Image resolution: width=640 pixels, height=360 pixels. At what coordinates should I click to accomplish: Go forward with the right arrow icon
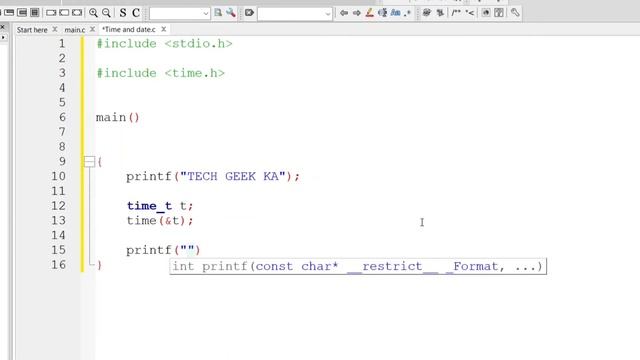tap(357, 13)
